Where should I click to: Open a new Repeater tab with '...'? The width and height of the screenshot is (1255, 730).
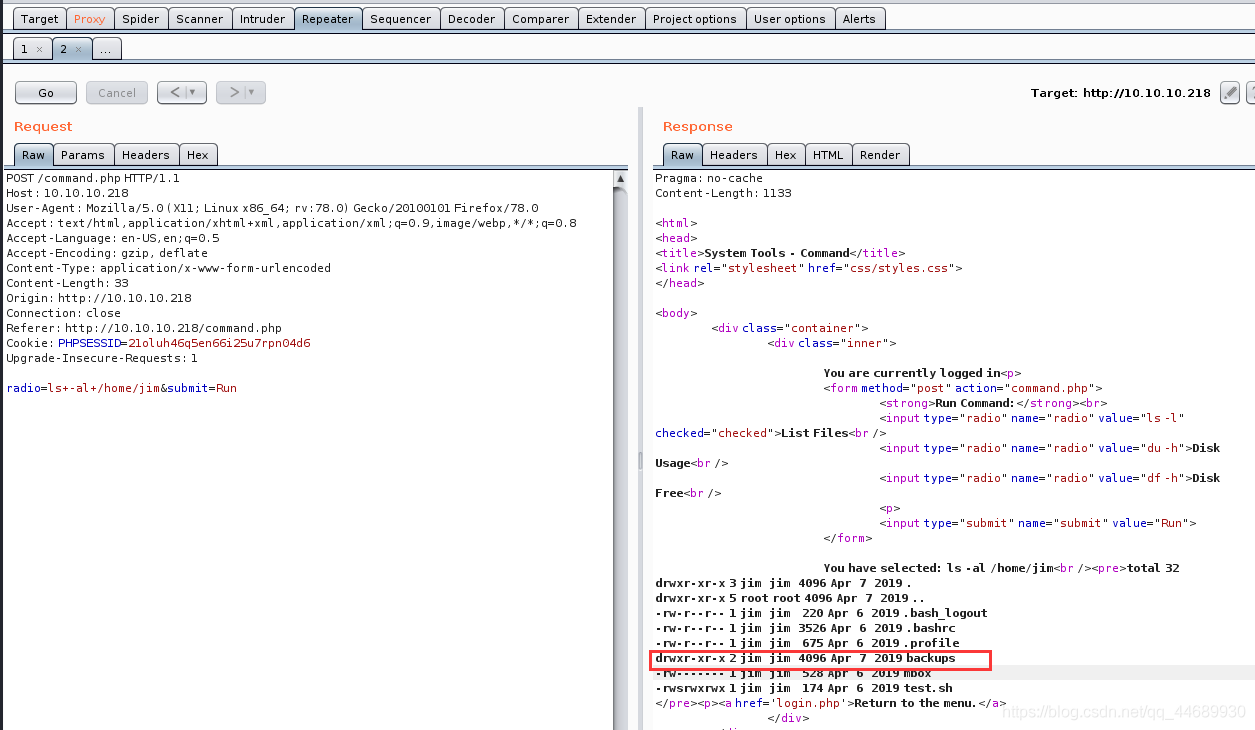pos(106,49)
